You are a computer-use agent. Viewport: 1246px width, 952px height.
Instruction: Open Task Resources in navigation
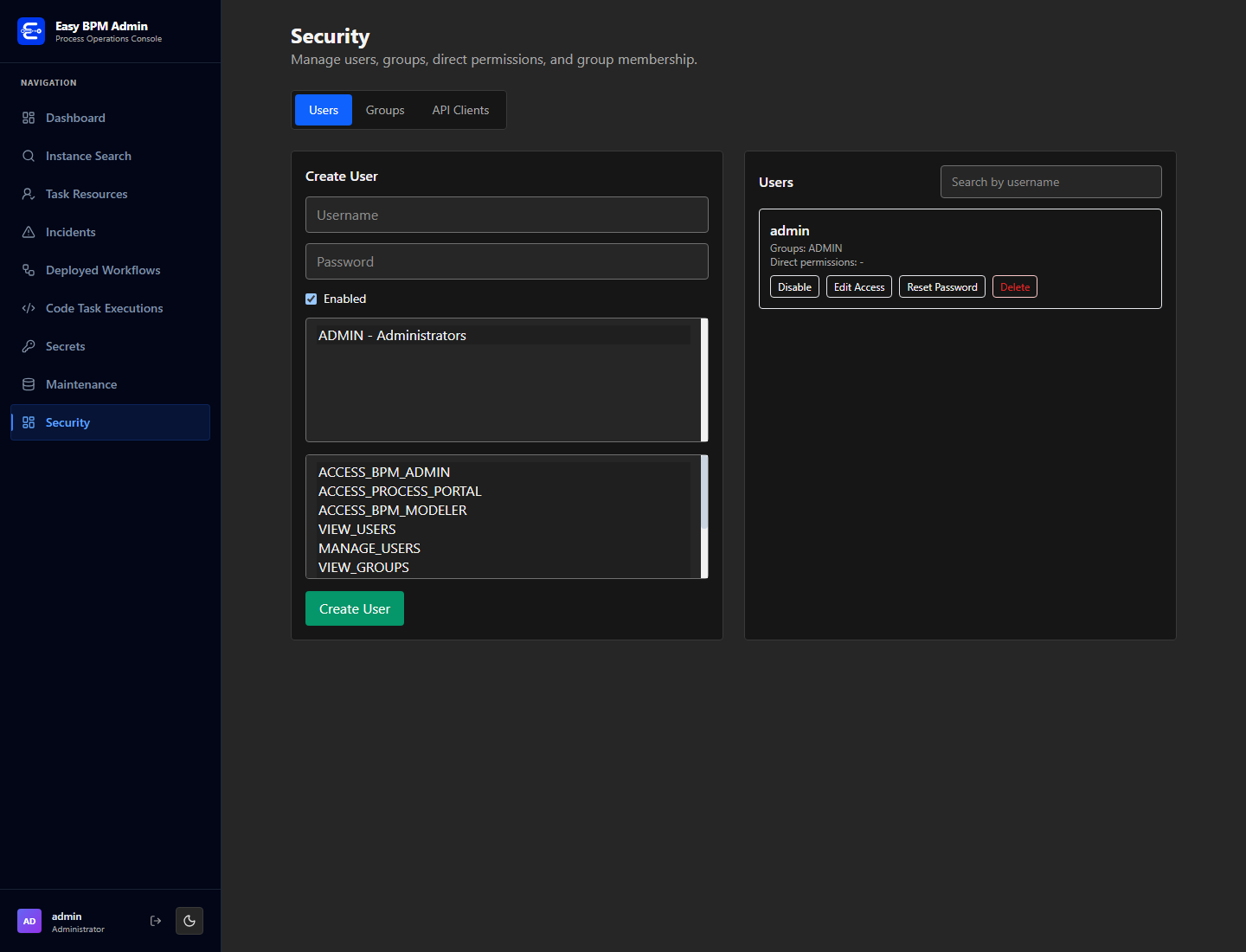point(110,194)
